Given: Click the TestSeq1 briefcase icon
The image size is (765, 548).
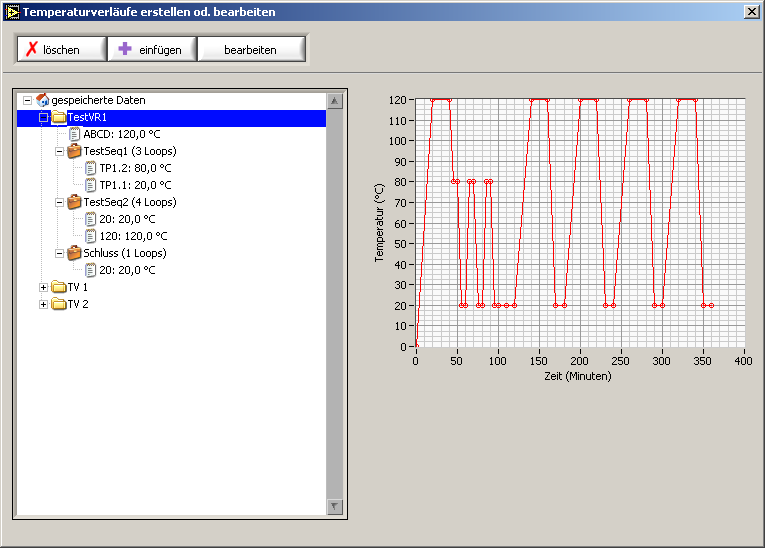Looking at the screenshot, I should (x=74, y=152).
